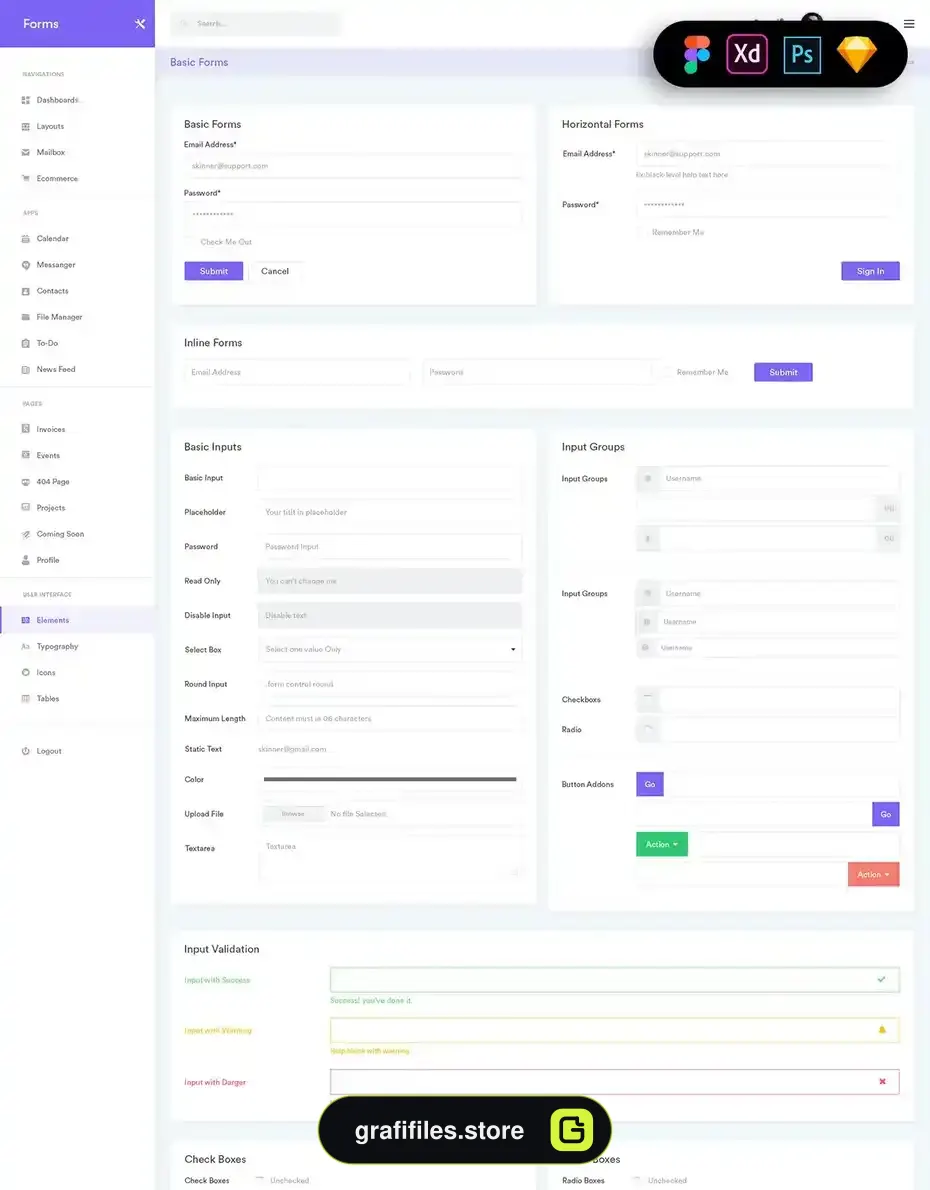The height and width of the screenshot is (1190, 930).
Task: Click the Messanger chat icon
Action: tap(26, 265)
